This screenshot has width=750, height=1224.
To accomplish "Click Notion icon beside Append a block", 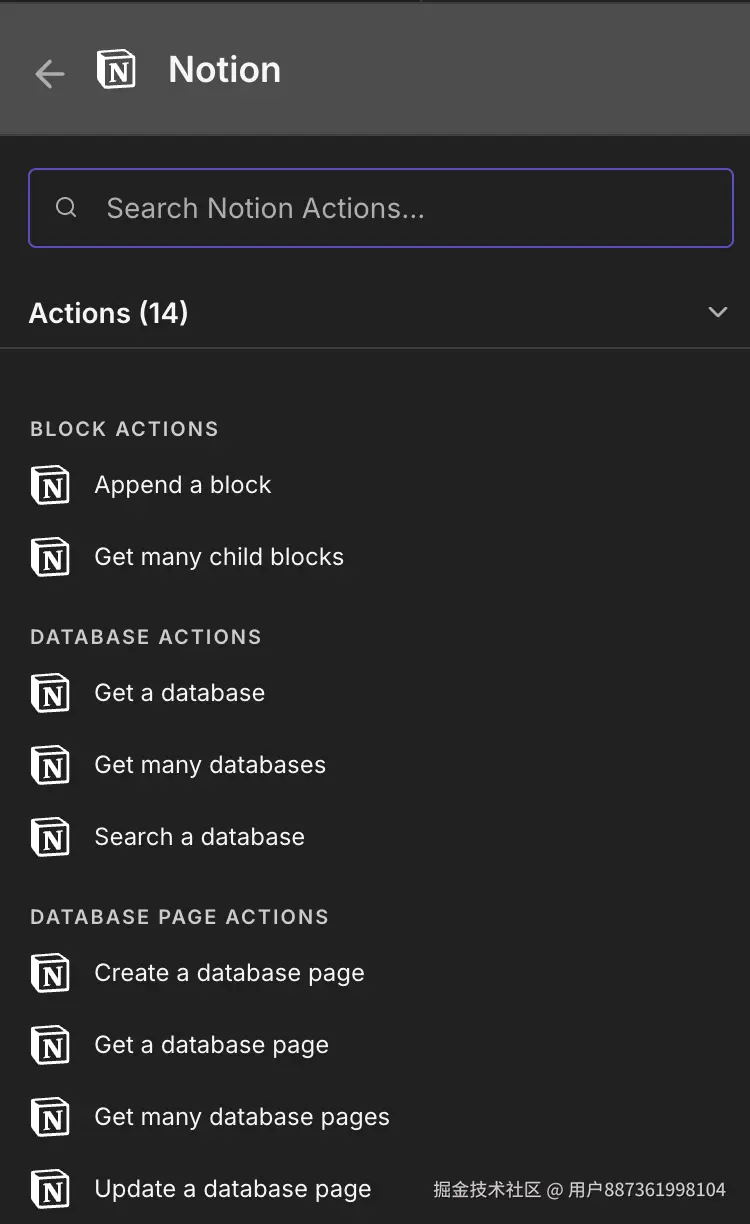I will [50, 485].
